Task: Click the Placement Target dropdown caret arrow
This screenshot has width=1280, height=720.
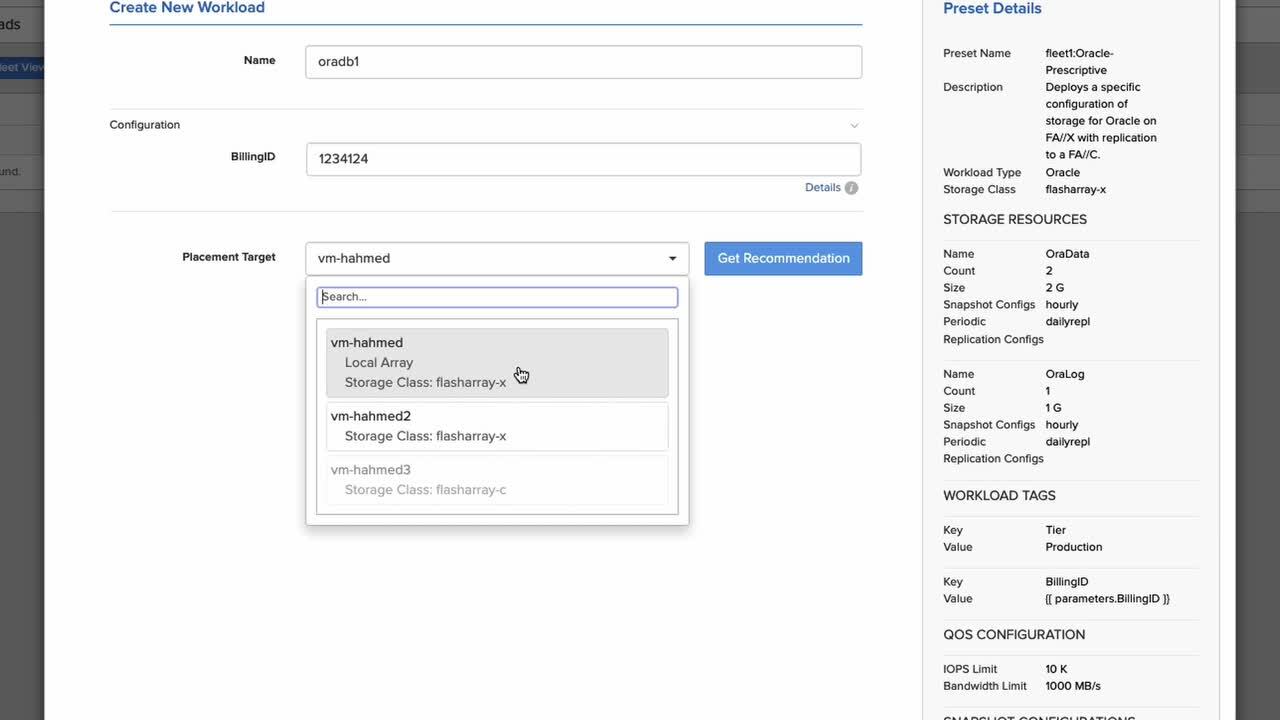Action: (x=672, y=259)
